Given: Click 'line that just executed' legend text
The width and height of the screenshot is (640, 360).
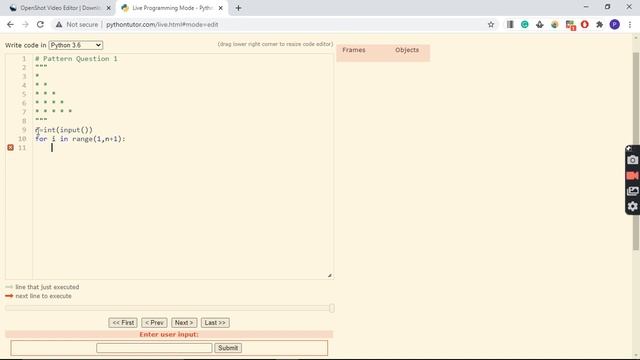Looking at the screenshot, I should [47, 287].
